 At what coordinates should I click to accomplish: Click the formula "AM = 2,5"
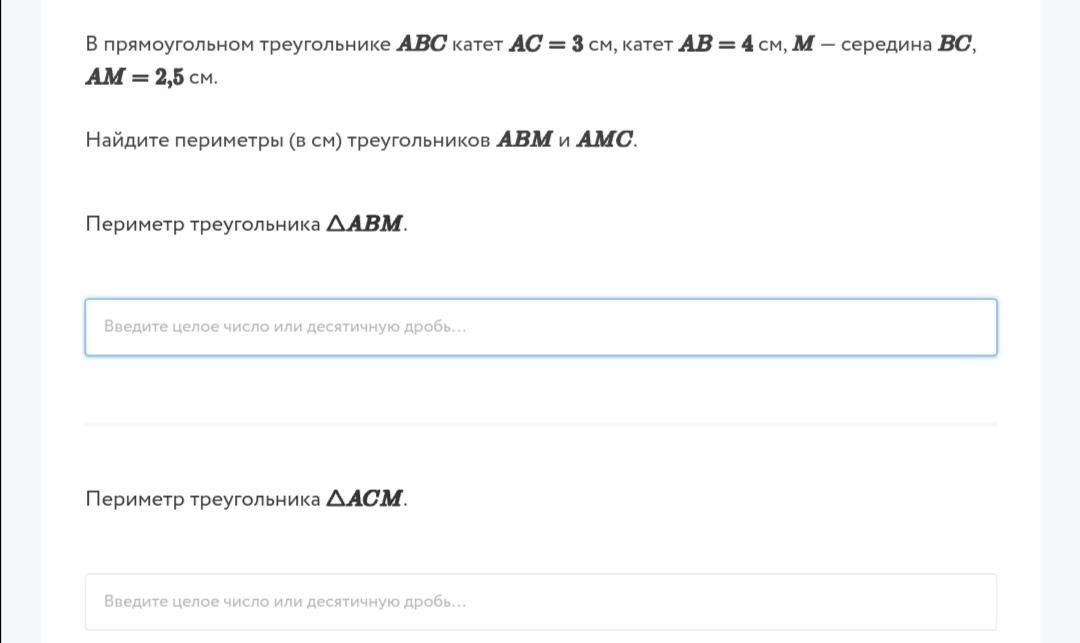click(x=134, y=78)
